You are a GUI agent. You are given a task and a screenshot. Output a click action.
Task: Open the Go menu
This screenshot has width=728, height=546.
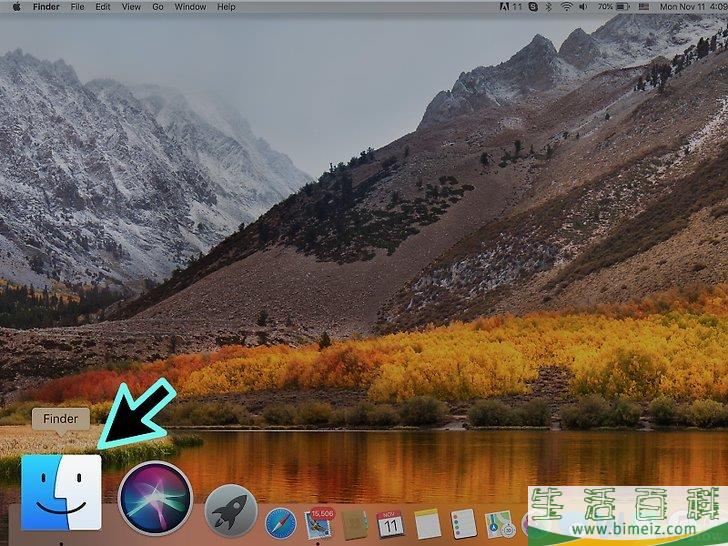coord(158,6)
